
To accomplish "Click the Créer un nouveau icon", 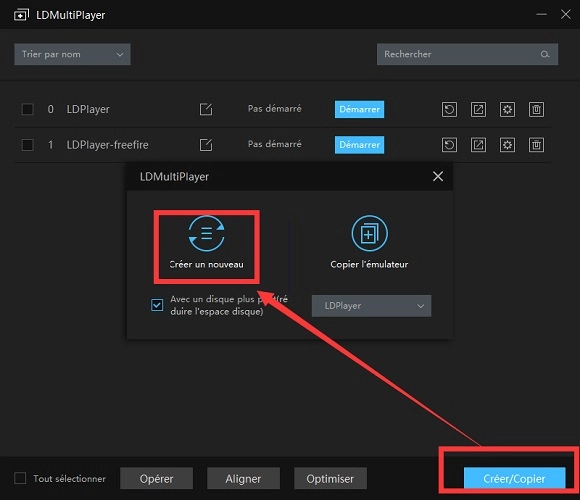I will coord(206,234).
